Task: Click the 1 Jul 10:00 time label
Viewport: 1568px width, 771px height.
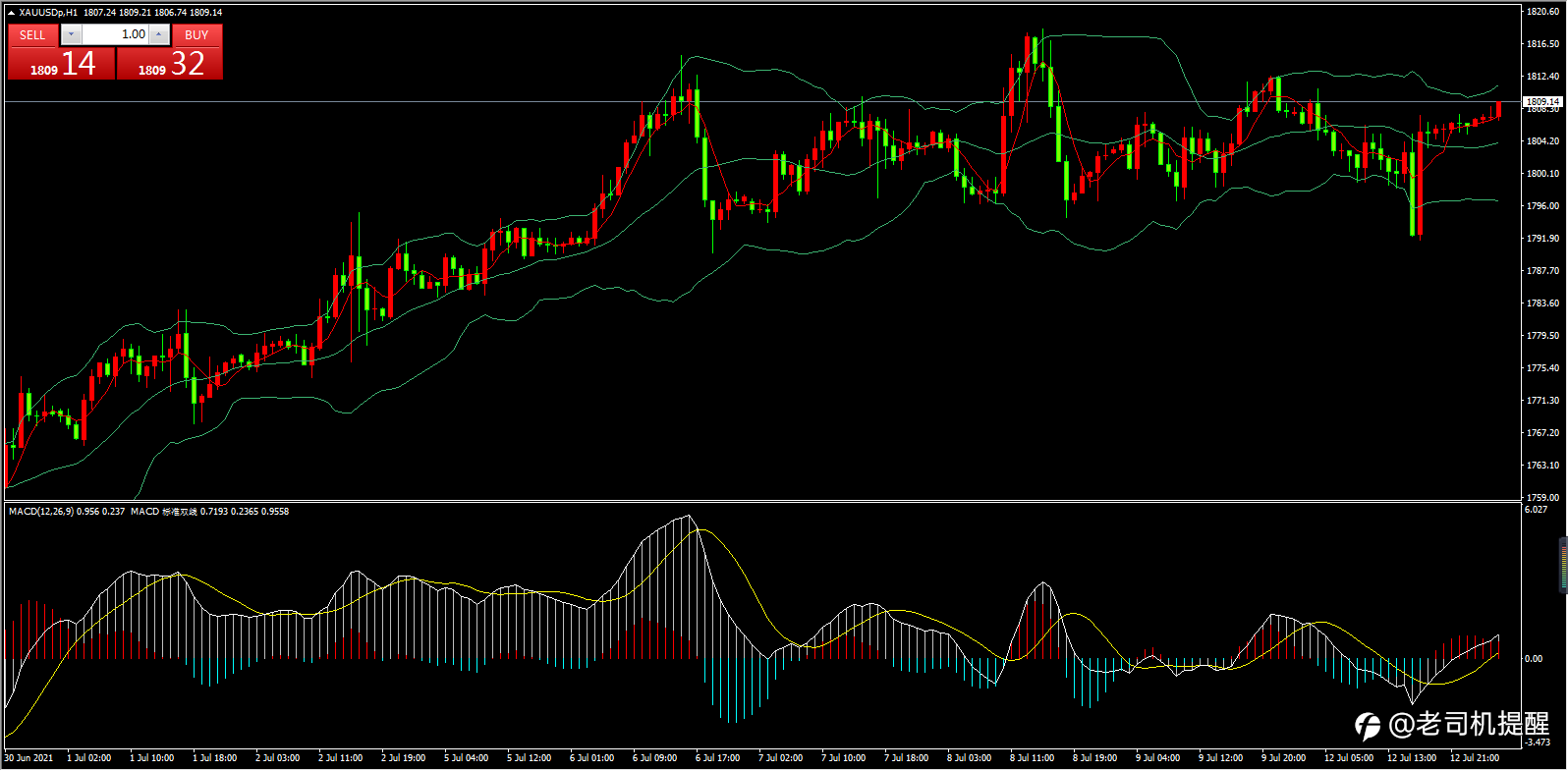Action: click(x=151, y=758)
